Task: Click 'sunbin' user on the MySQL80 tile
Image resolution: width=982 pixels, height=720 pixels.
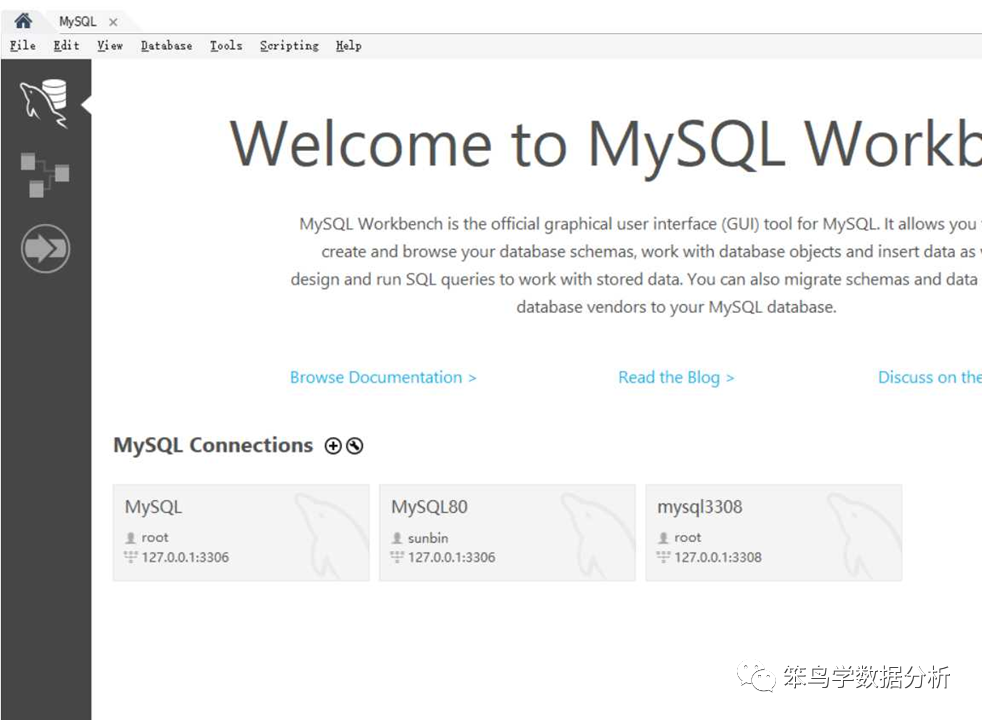Action: point(428,538)
